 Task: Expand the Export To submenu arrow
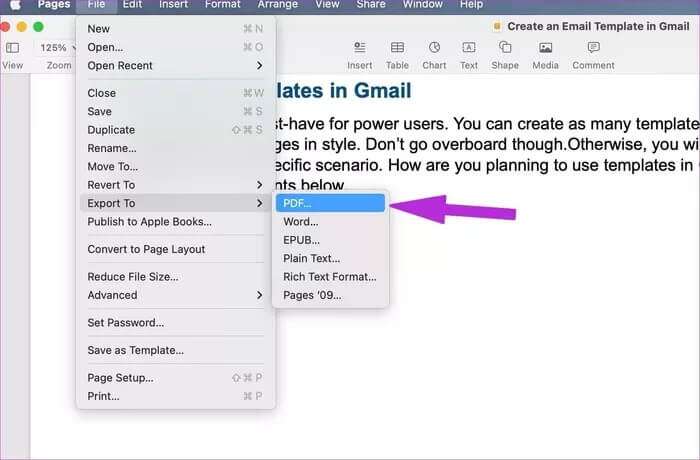click(259, 203)
